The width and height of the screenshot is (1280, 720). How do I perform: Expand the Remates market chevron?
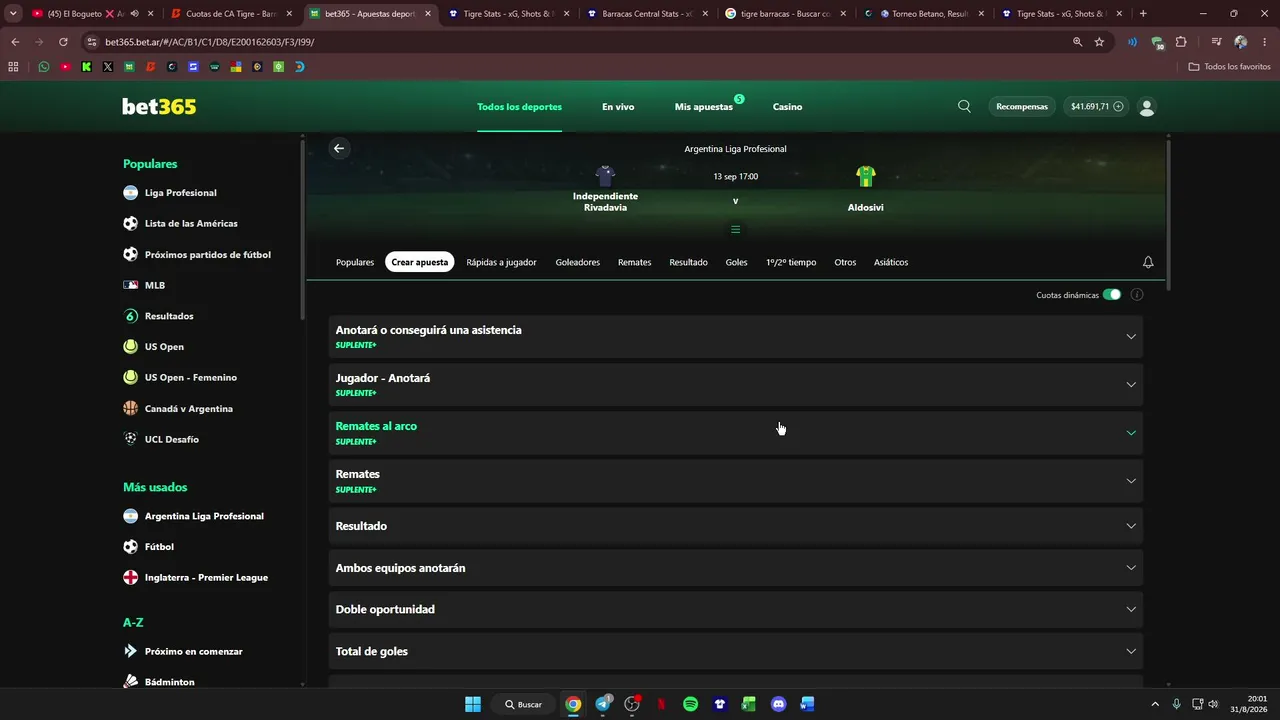tap(1131, 481)
